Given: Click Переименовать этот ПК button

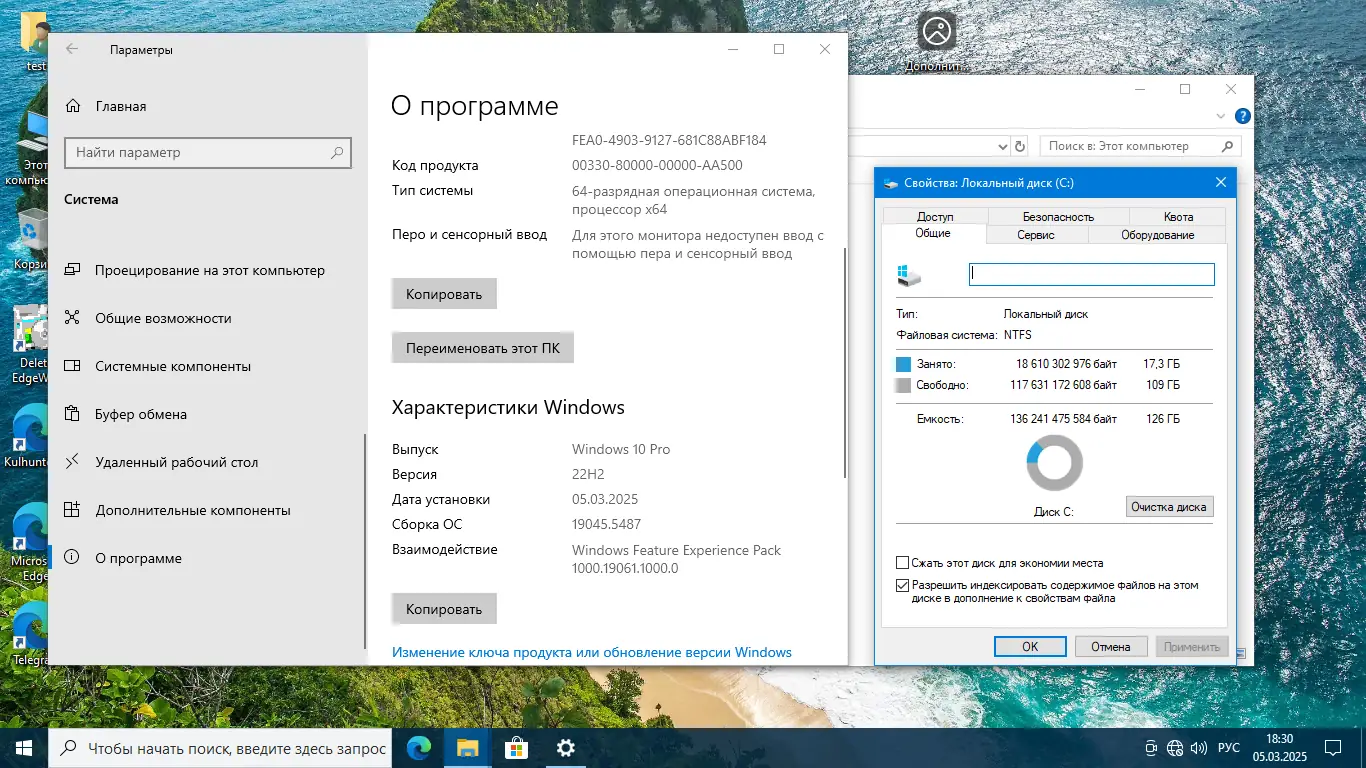Looking at the screenshot, I should point(483,349).
